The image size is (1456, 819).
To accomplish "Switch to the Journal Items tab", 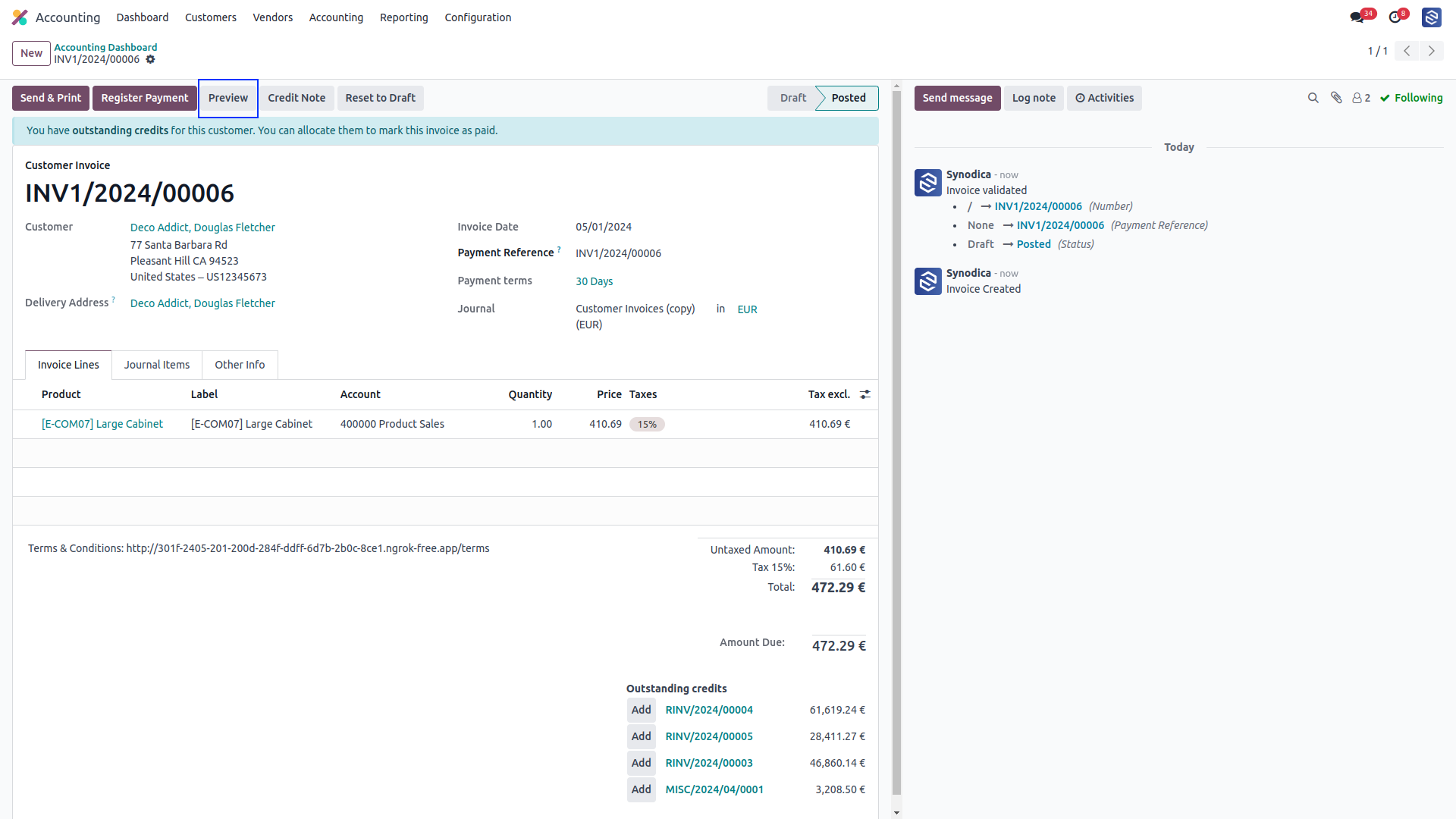I will pyautogui.click(x=157, y=365).
